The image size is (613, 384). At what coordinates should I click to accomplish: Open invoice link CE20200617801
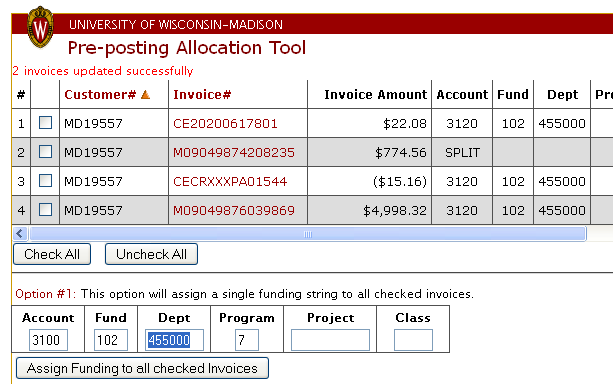point(225,124)
